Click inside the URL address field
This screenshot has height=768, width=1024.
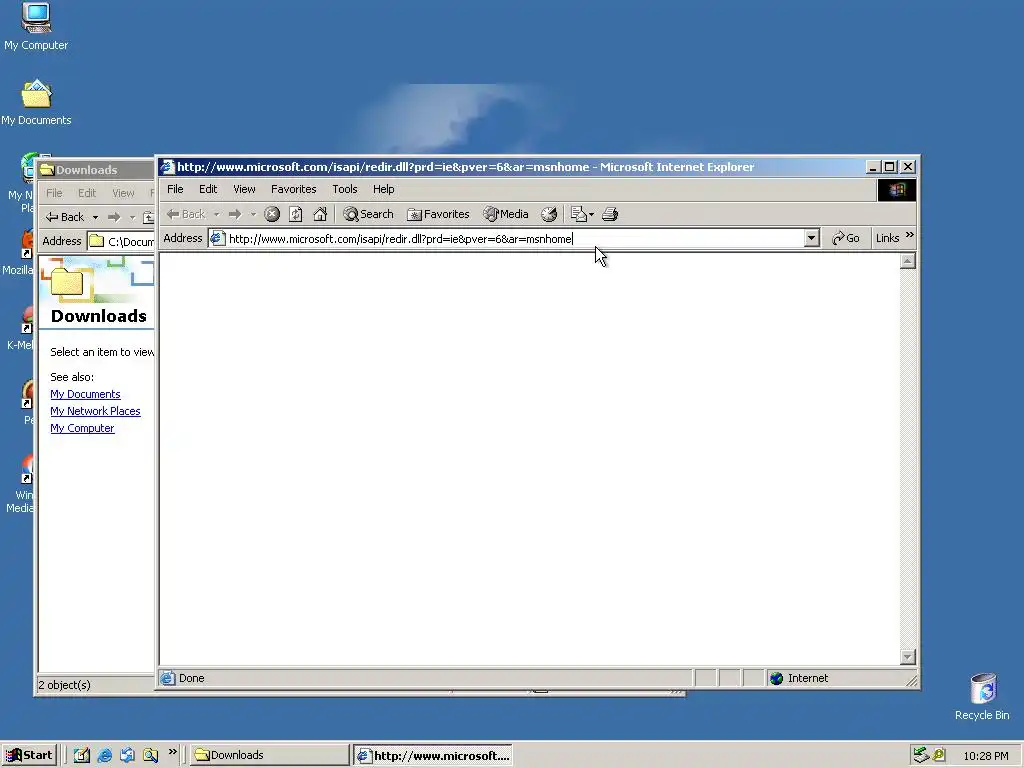[x=515, y=238]
